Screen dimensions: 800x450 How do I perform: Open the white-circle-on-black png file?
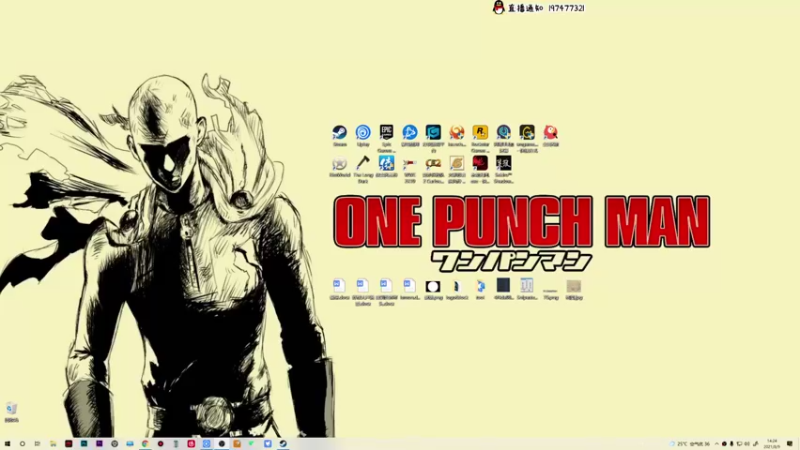433,289
